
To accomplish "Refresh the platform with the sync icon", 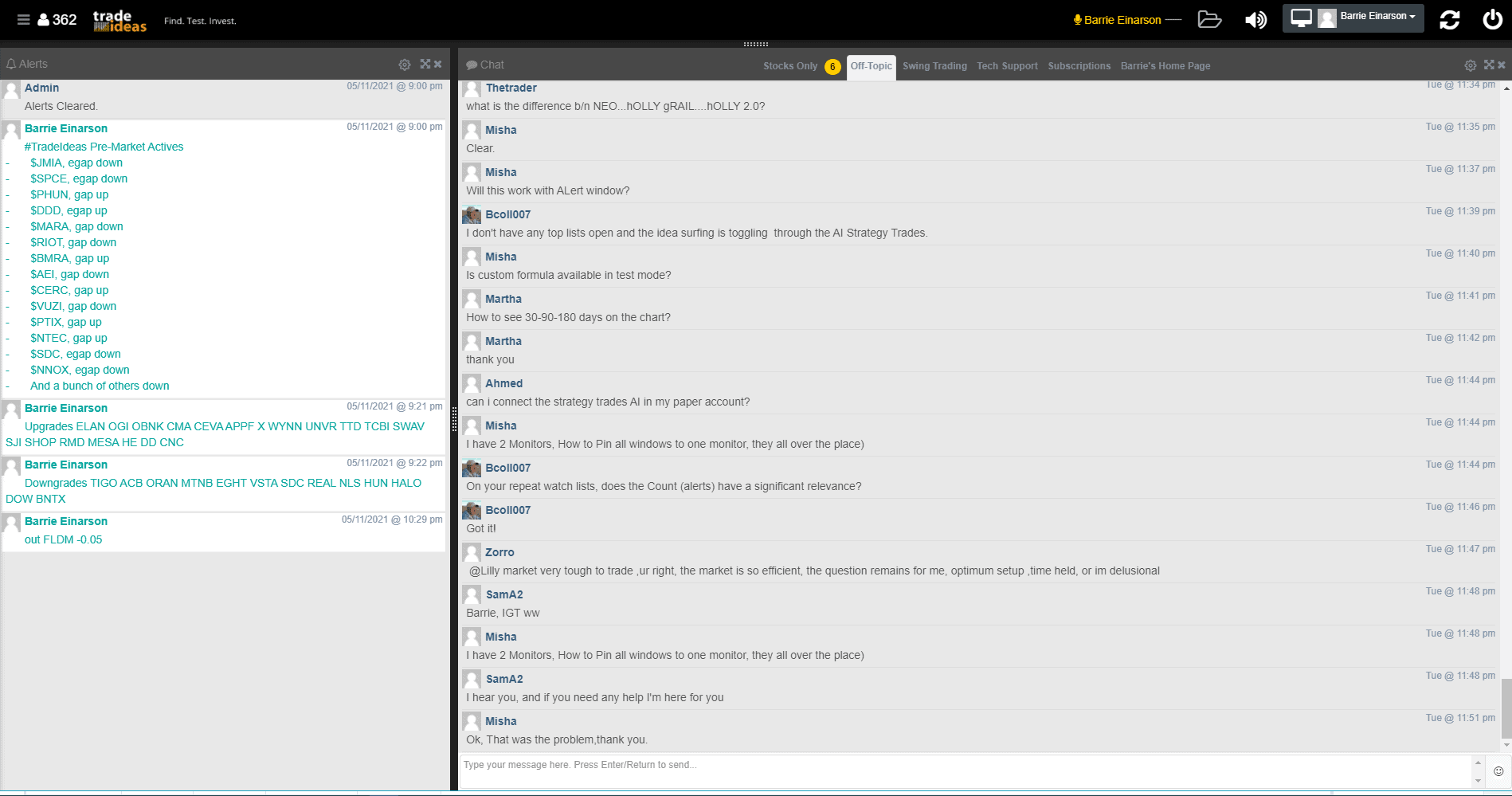I will click(1450, 20).
